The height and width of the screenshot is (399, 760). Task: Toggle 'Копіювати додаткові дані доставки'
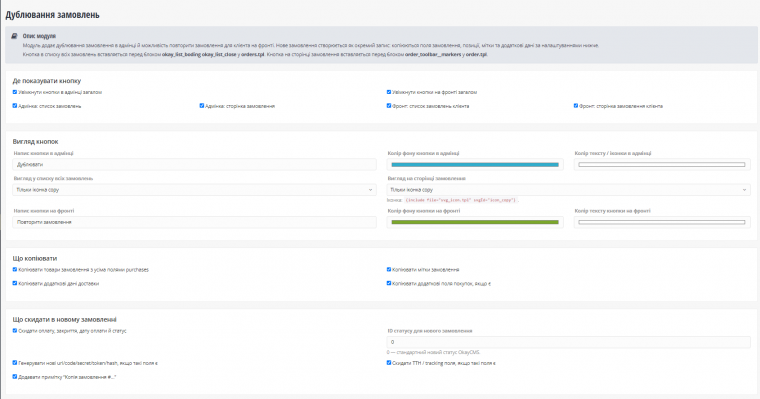point(15,283)
